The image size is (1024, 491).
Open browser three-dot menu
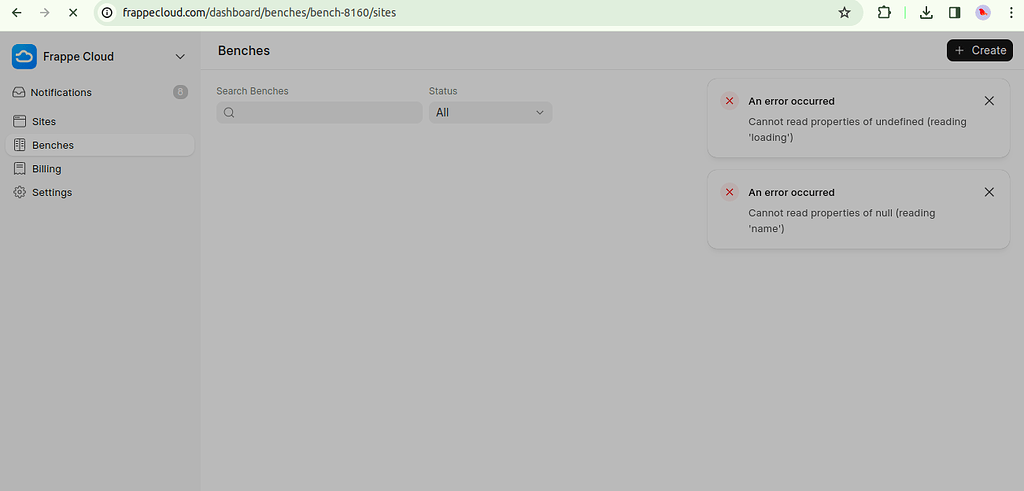[x=1011, y=12]
